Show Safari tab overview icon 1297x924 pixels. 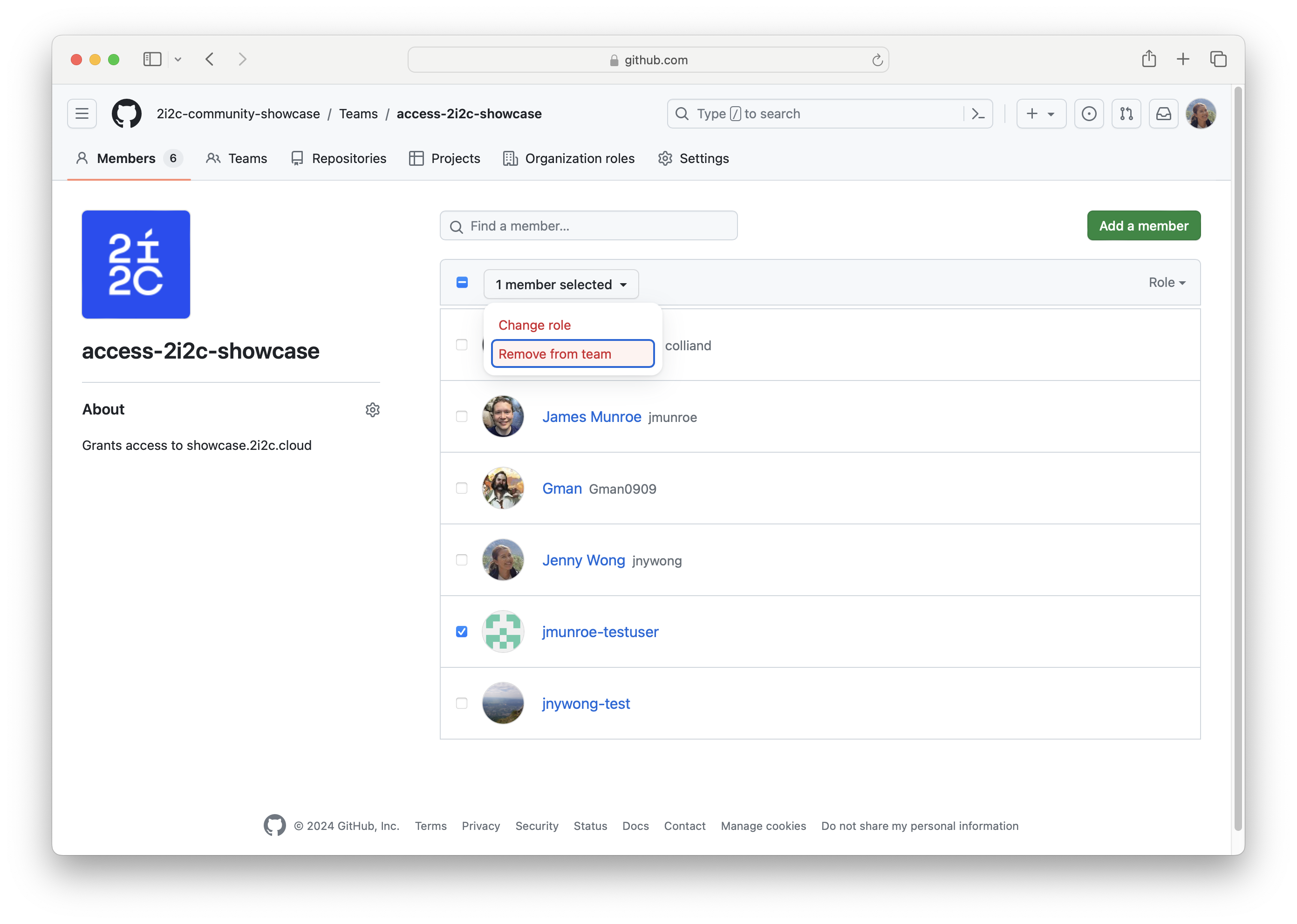click(x=1218, y=59)
